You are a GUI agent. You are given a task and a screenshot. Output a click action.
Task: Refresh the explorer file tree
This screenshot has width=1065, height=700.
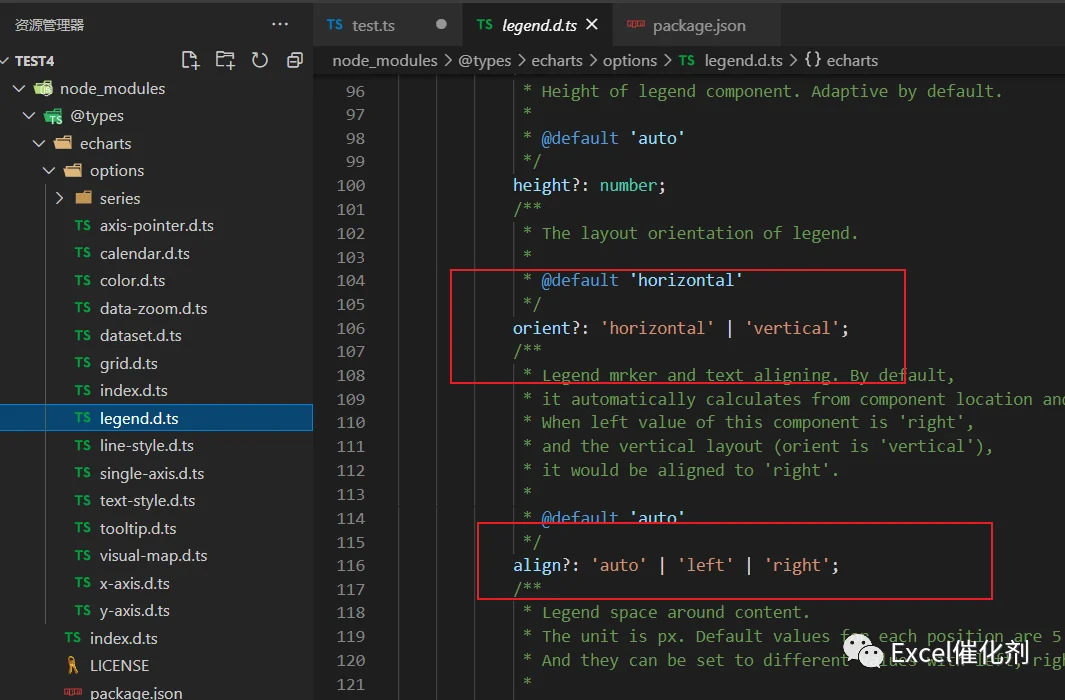[x=259, y=60]
